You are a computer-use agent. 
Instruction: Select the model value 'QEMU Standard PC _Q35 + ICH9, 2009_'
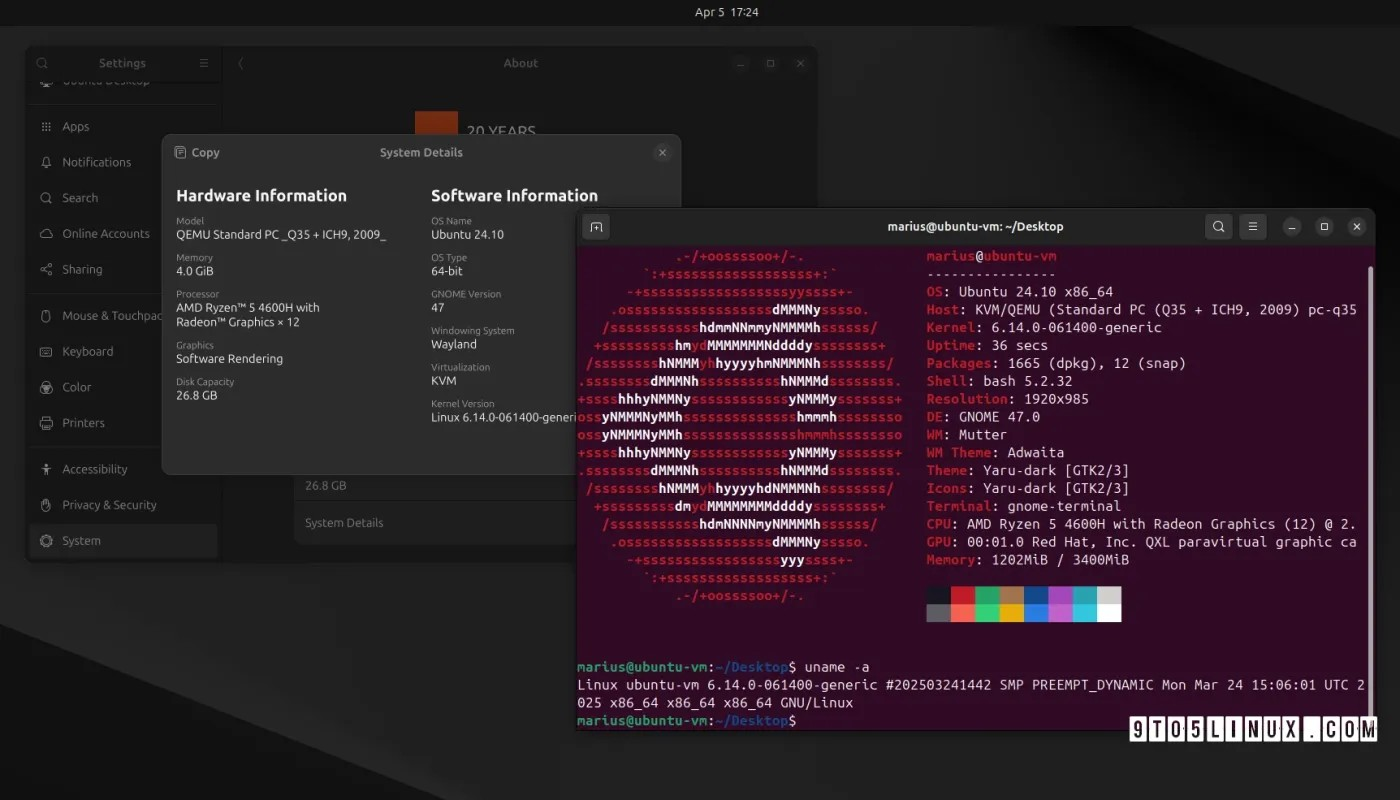tap(281, 235)
